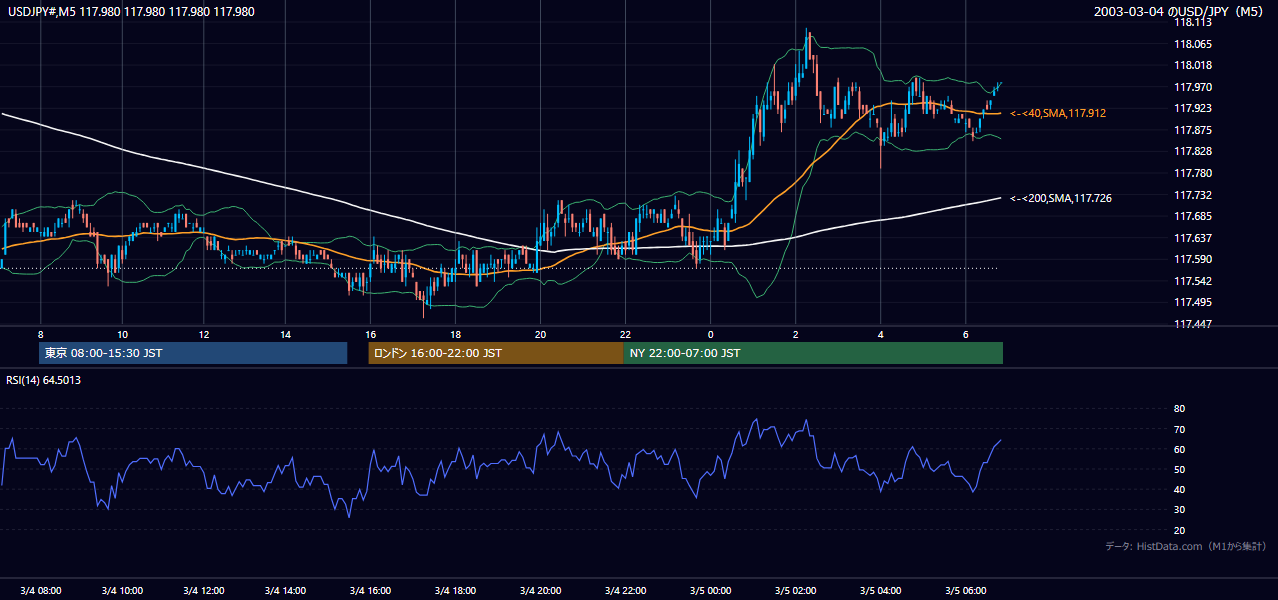
Task: Click the 3/4 22:00 date label
Action: (x=625, y=590)
